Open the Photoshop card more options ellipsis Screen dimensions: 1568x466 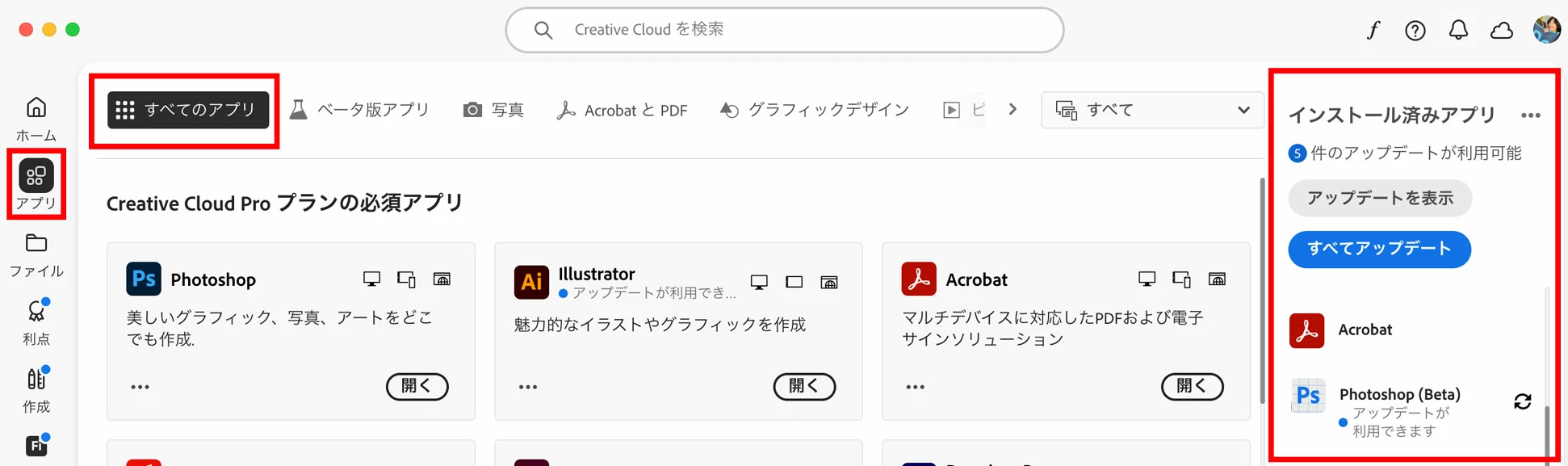pos(140,387)
